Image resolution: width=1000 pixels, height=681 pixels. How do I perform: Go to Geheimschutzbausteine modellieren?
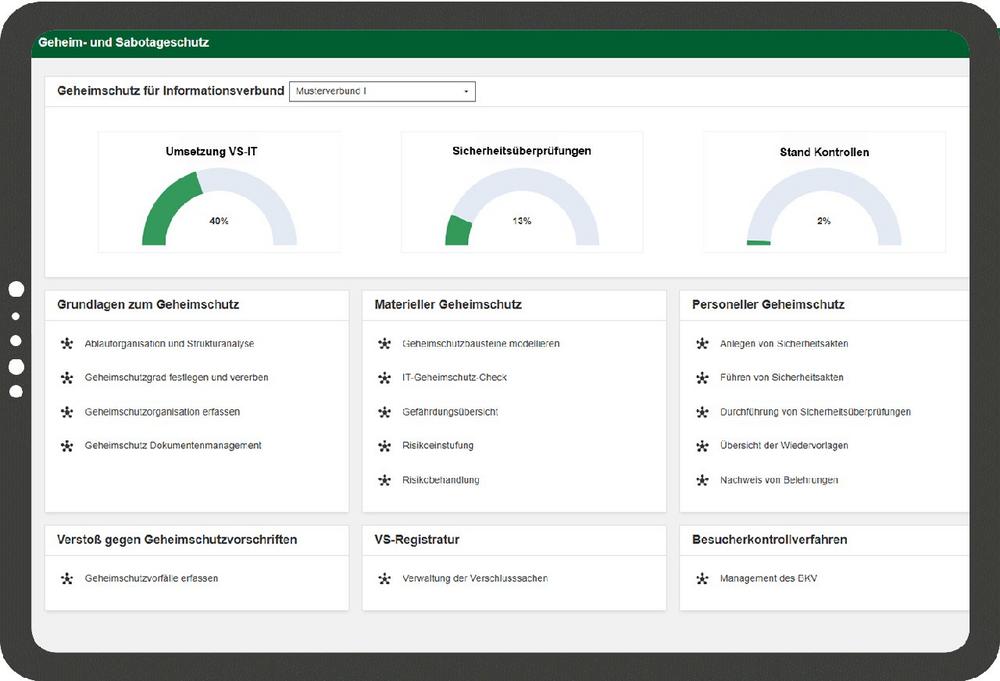480,344
